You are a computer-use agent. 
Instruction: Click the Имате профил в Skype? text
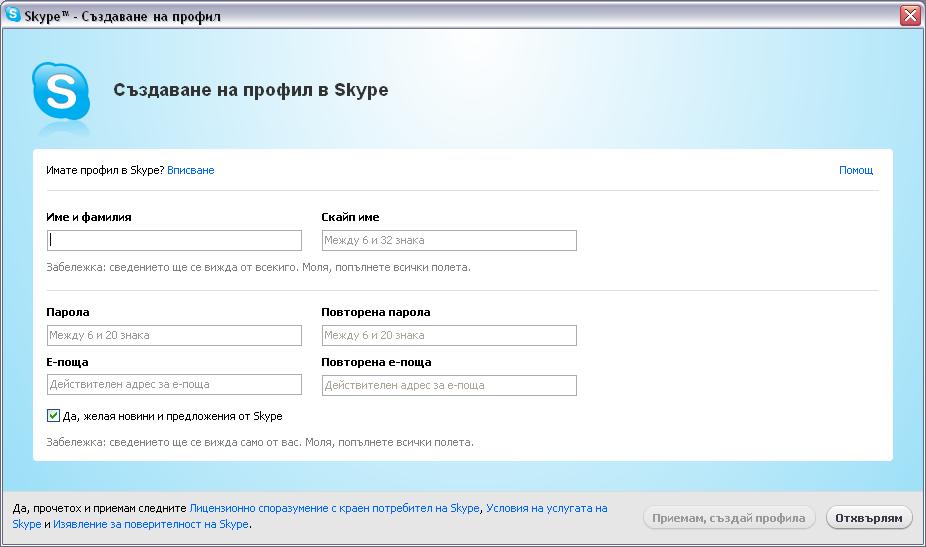click(x=105, y=170)
